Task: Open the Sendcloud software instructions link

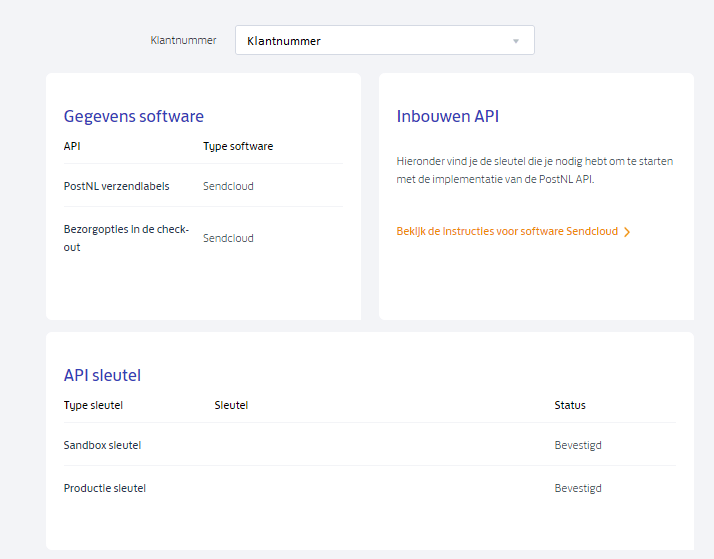Action: pos(507,231)
